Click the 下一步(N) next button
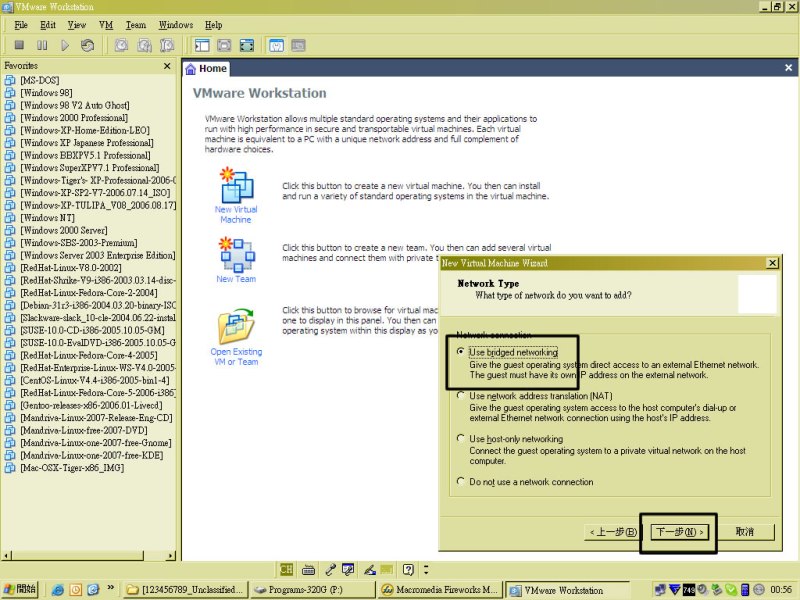800x600 pixels. click(x=679, y=532)
